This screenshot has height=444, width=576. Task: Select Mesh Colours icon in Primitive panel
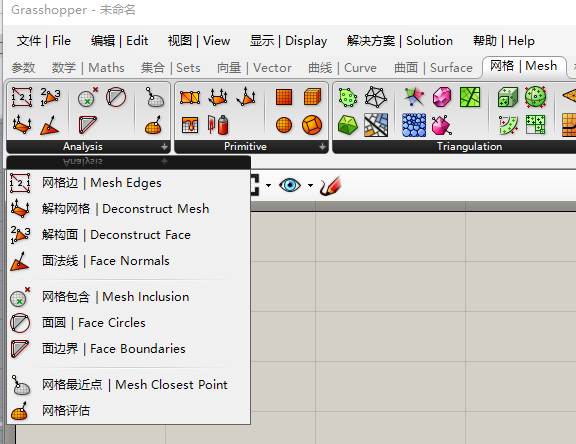[190, 125]
